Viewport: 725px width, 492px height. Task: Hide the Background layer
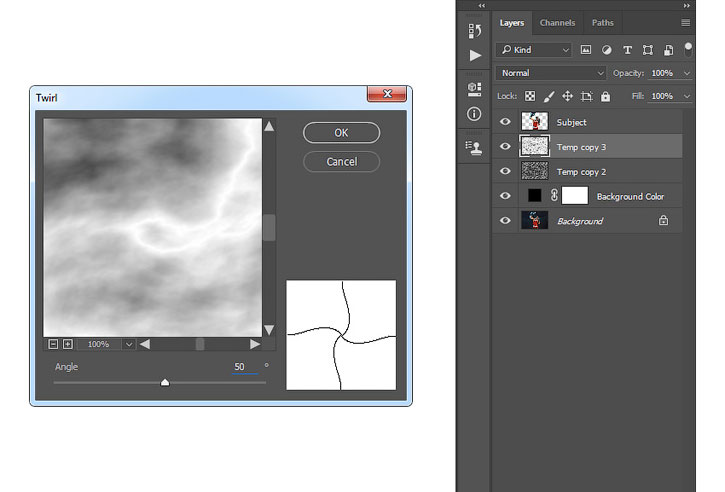pos(505,220)
